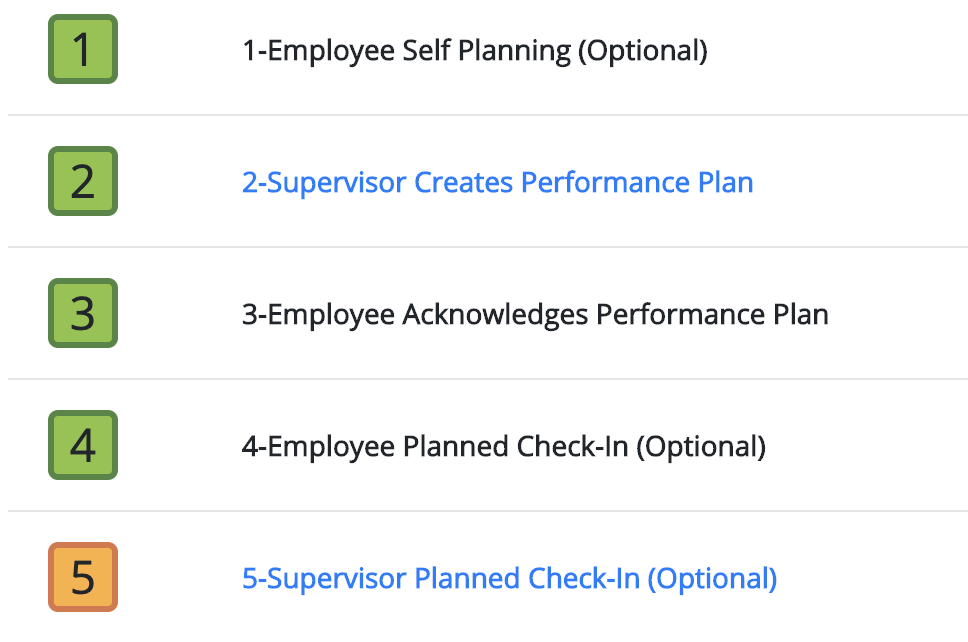The image size is (968, 642).
Task: Click the icon beside Employee Acknowledges Performance Plan
Action: (x=83, y=313)
